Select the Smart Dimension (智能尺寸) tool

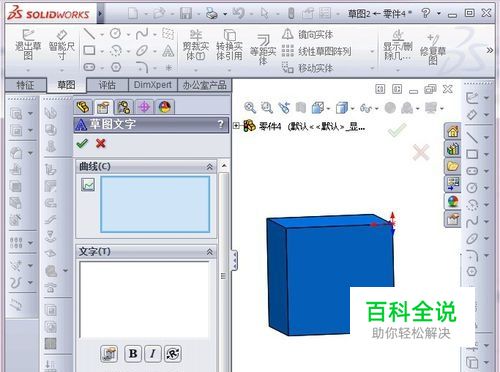point(62,45)
